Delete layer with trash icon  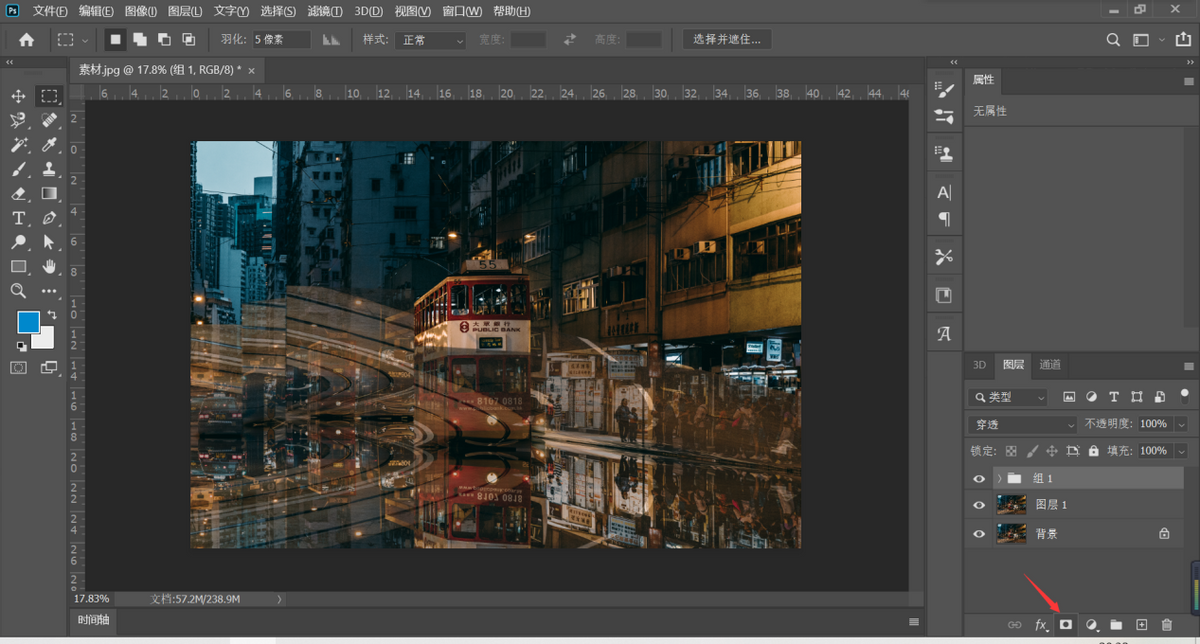(1166, 624)
